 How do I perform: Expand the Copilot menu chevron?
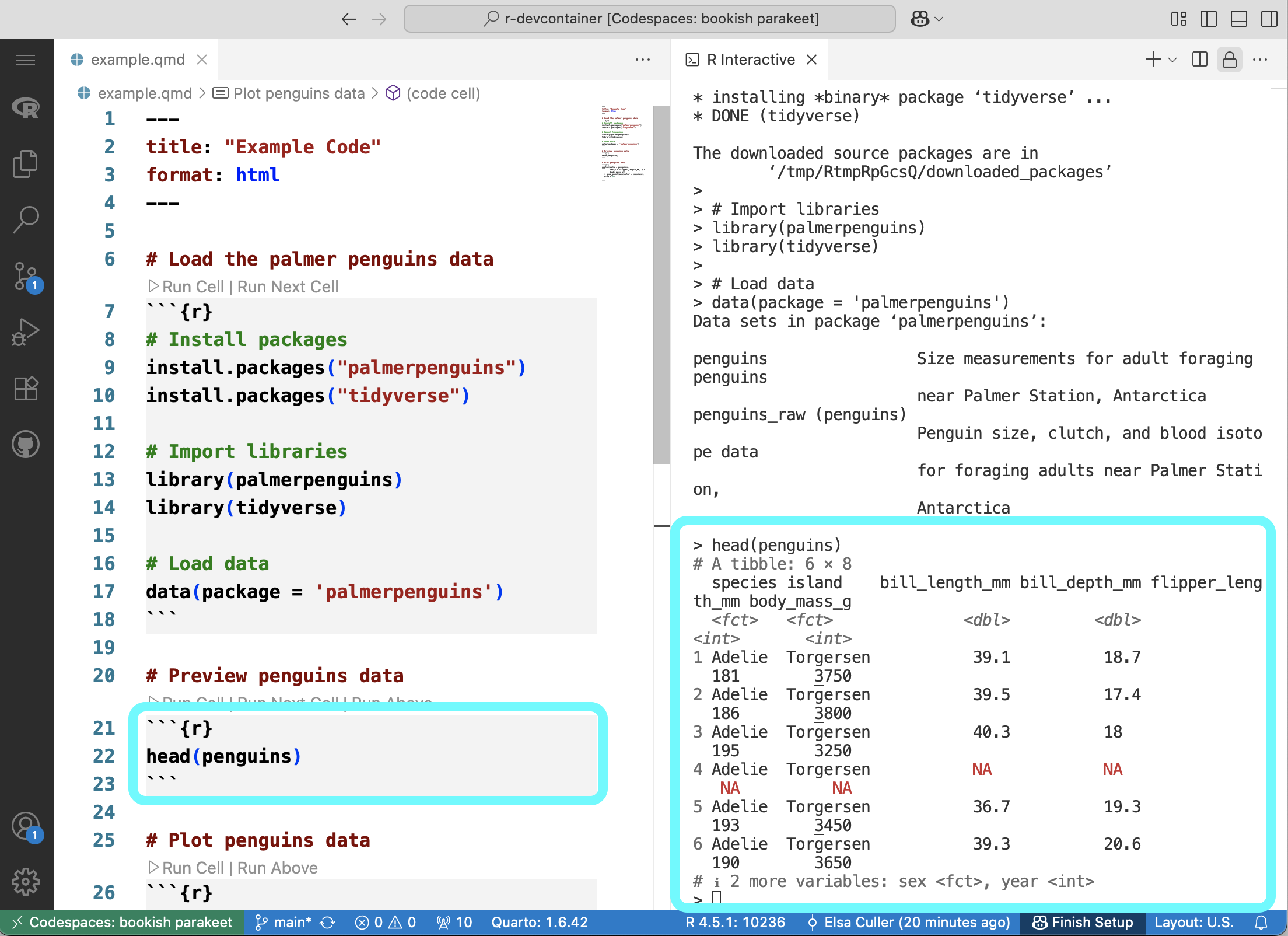(939, 19)
